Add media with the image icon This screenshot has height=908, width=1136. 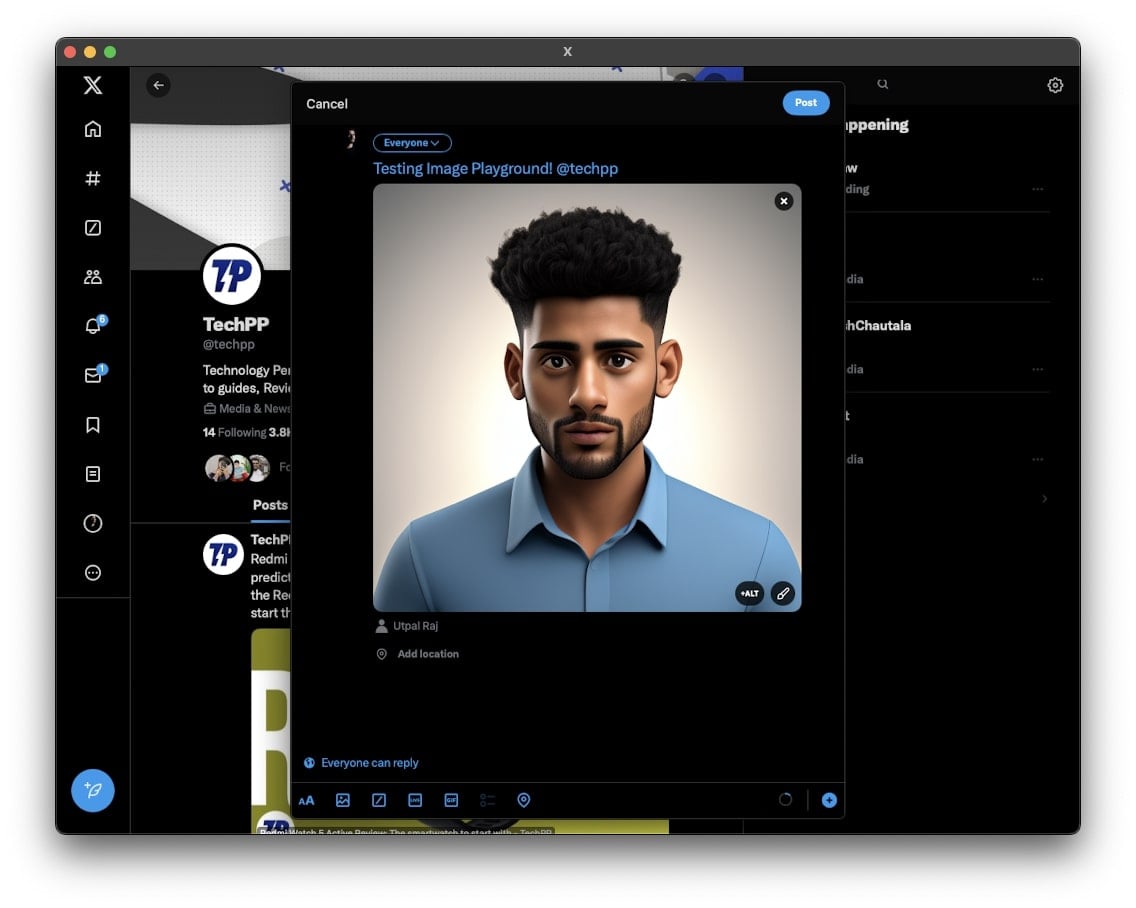(x=343, y=800)
